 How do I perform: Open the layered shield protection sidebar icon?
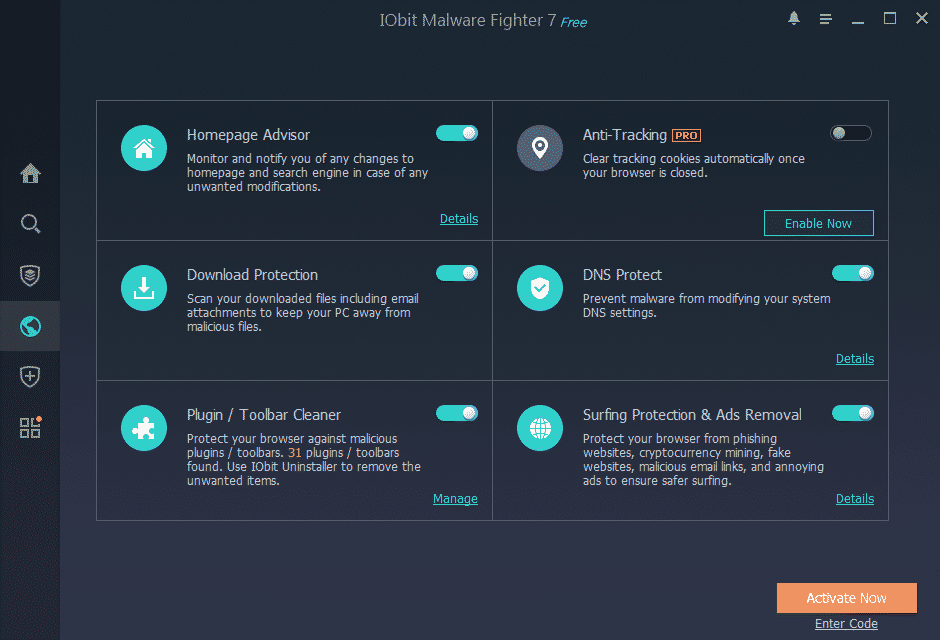point(30,276)
